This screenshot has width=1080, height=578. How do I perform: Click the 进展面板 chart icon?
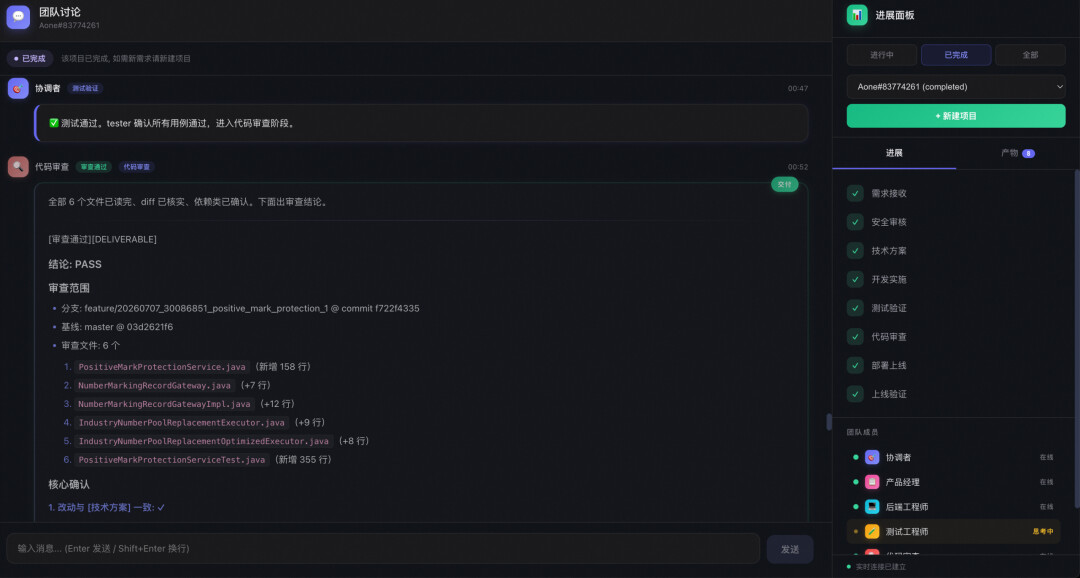857,14
